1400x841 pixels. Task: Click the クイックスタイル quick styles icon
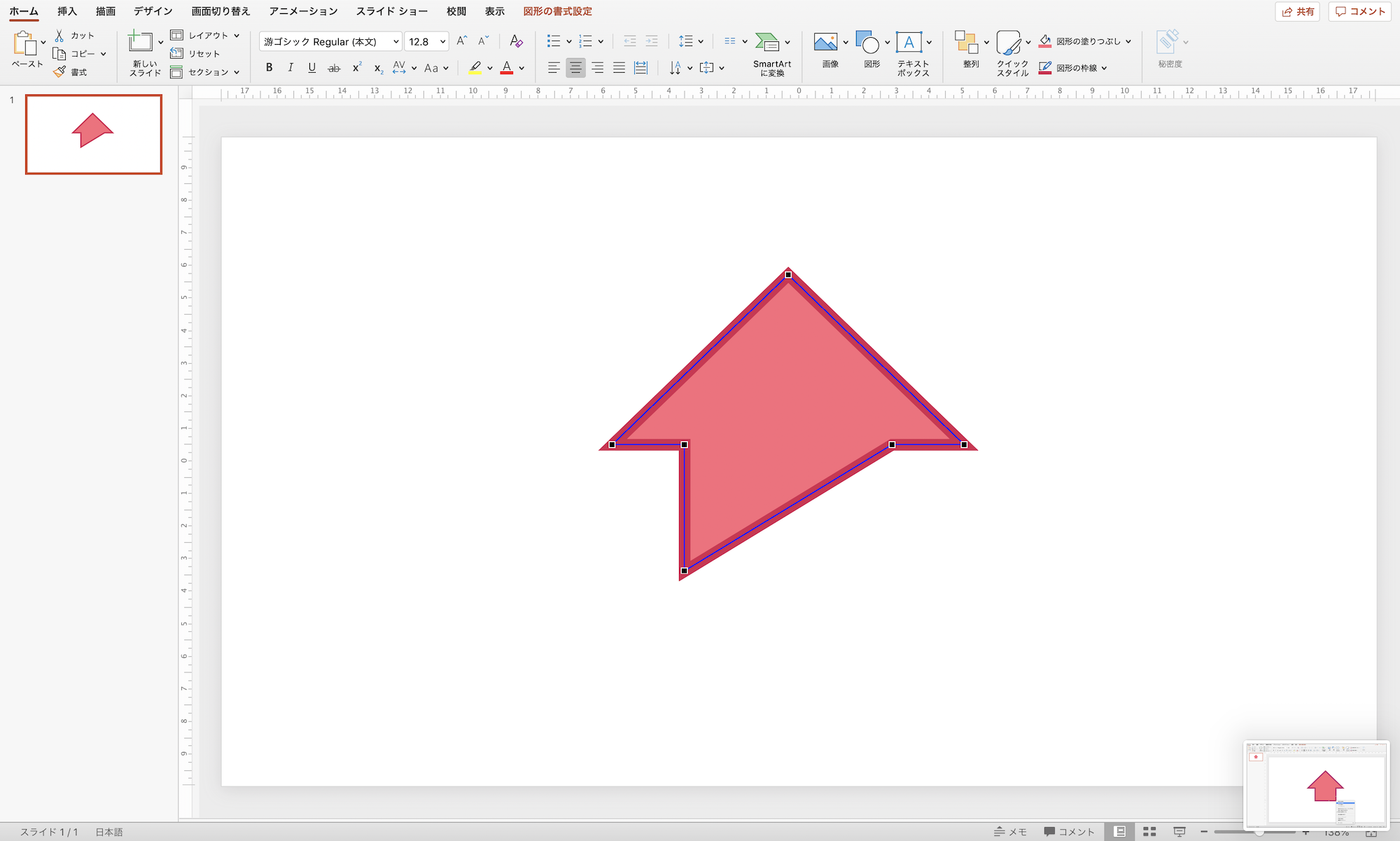[1008, 42]
